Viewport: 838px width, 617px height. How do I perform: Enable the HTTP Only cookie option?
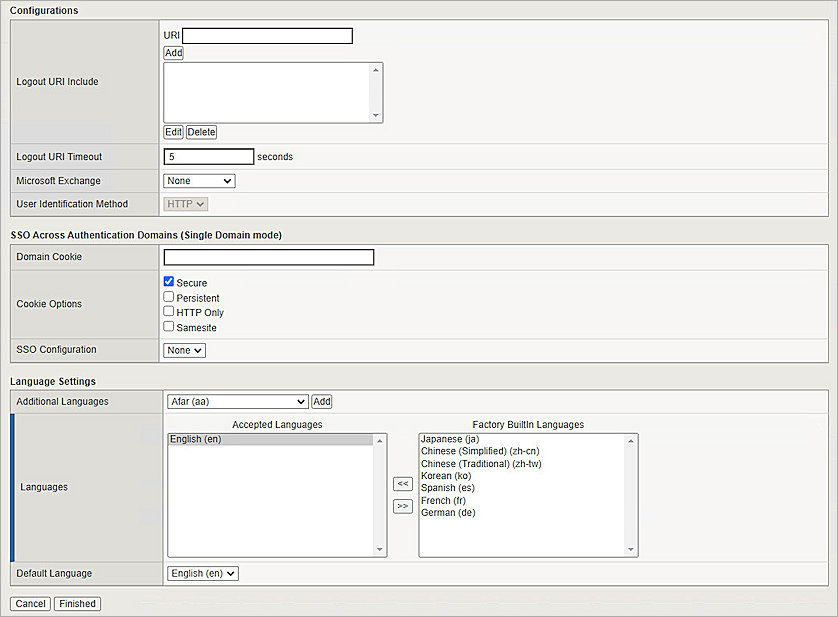tap(169, 311)
